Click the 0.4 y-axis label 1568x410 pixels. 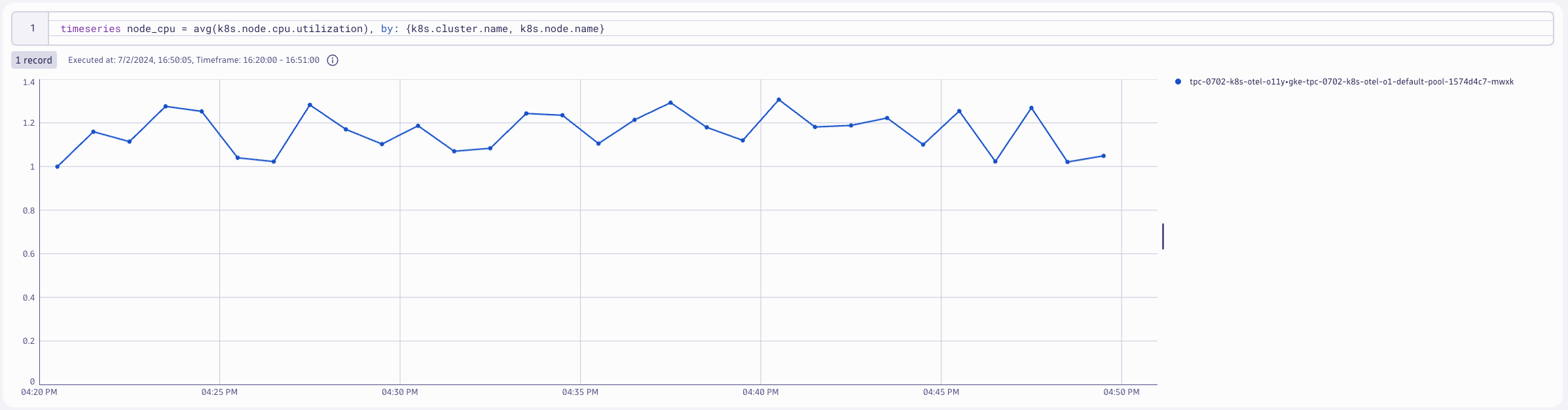[29, 298]
